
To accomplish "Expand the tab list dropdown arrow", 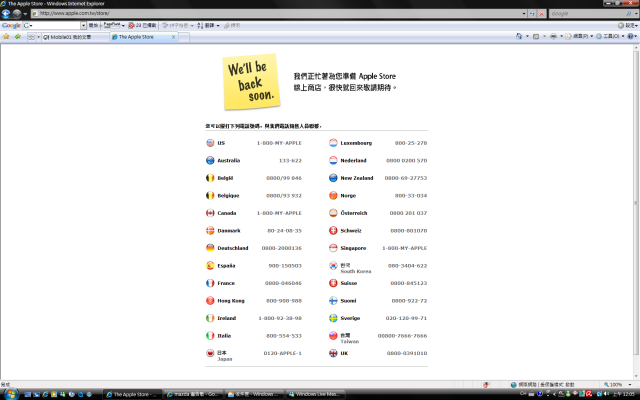I will (39, 37).
